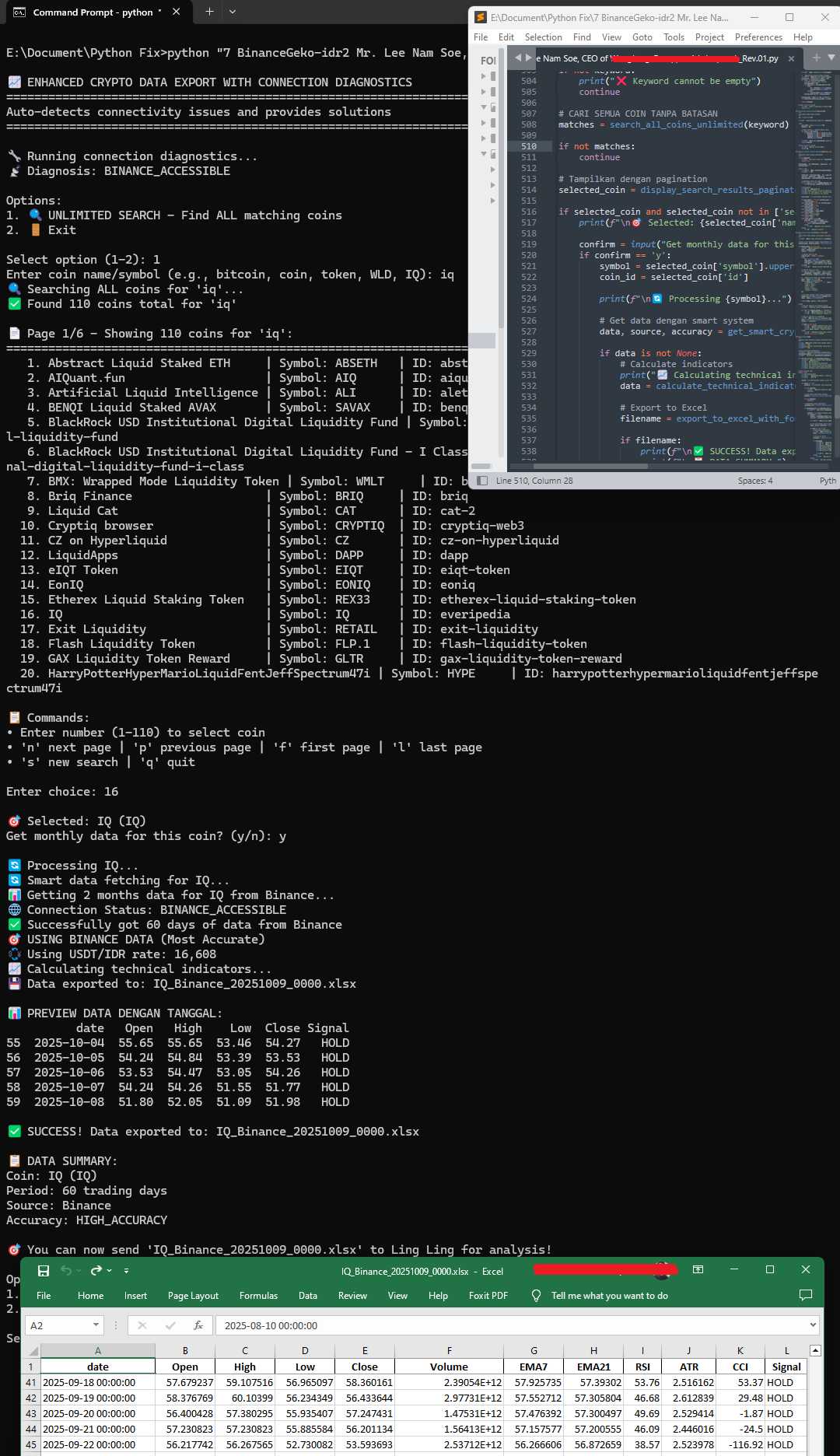This screenshot has width=840, height=1456.
Task: Close the Rev.01.py tab in Sublime Text
Action: tap(791, 58)
